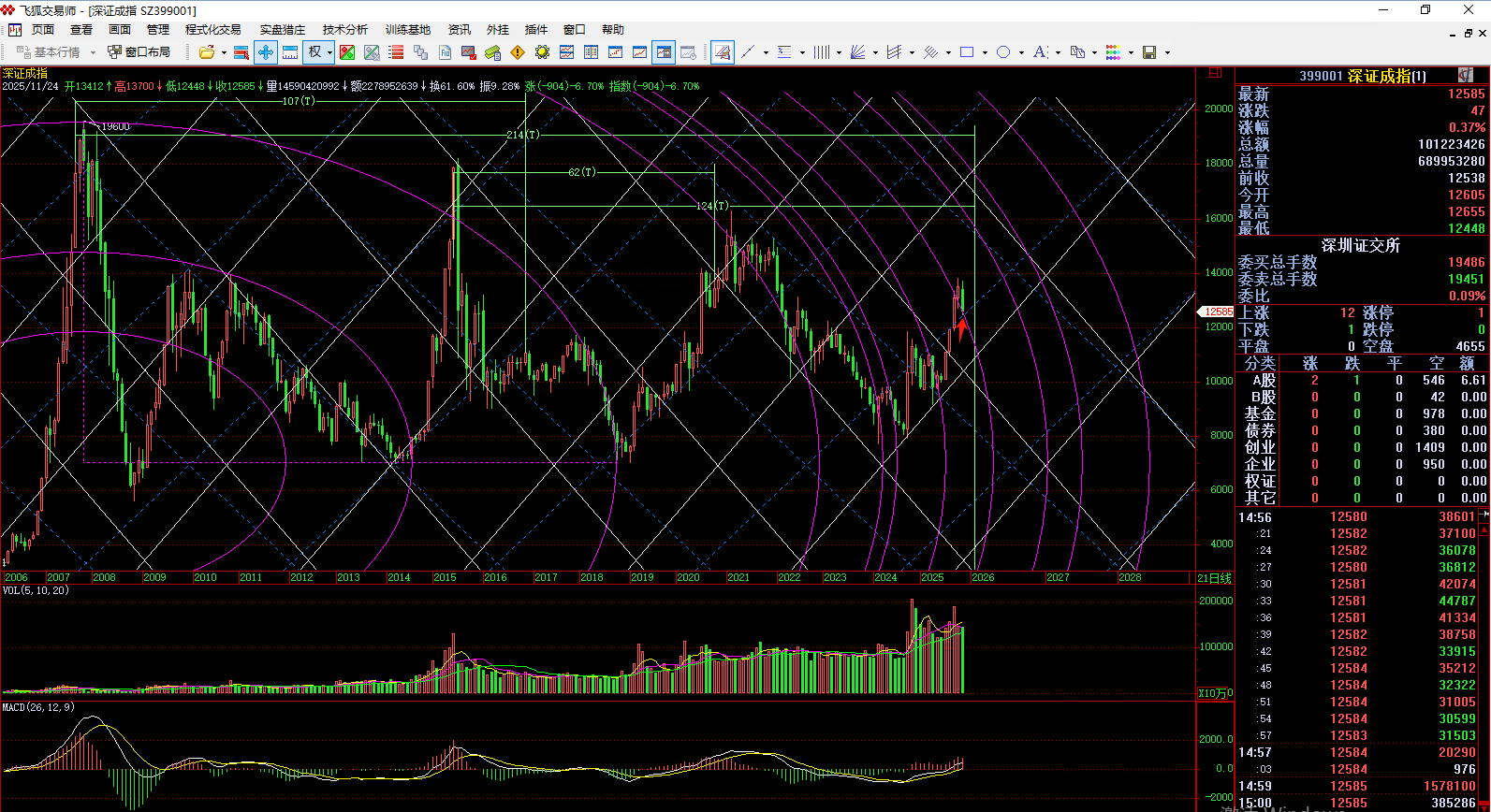This screenshot has width=1491, height=812.
Task: Click the second rising red line chart icon
Action: click(639, 52)
